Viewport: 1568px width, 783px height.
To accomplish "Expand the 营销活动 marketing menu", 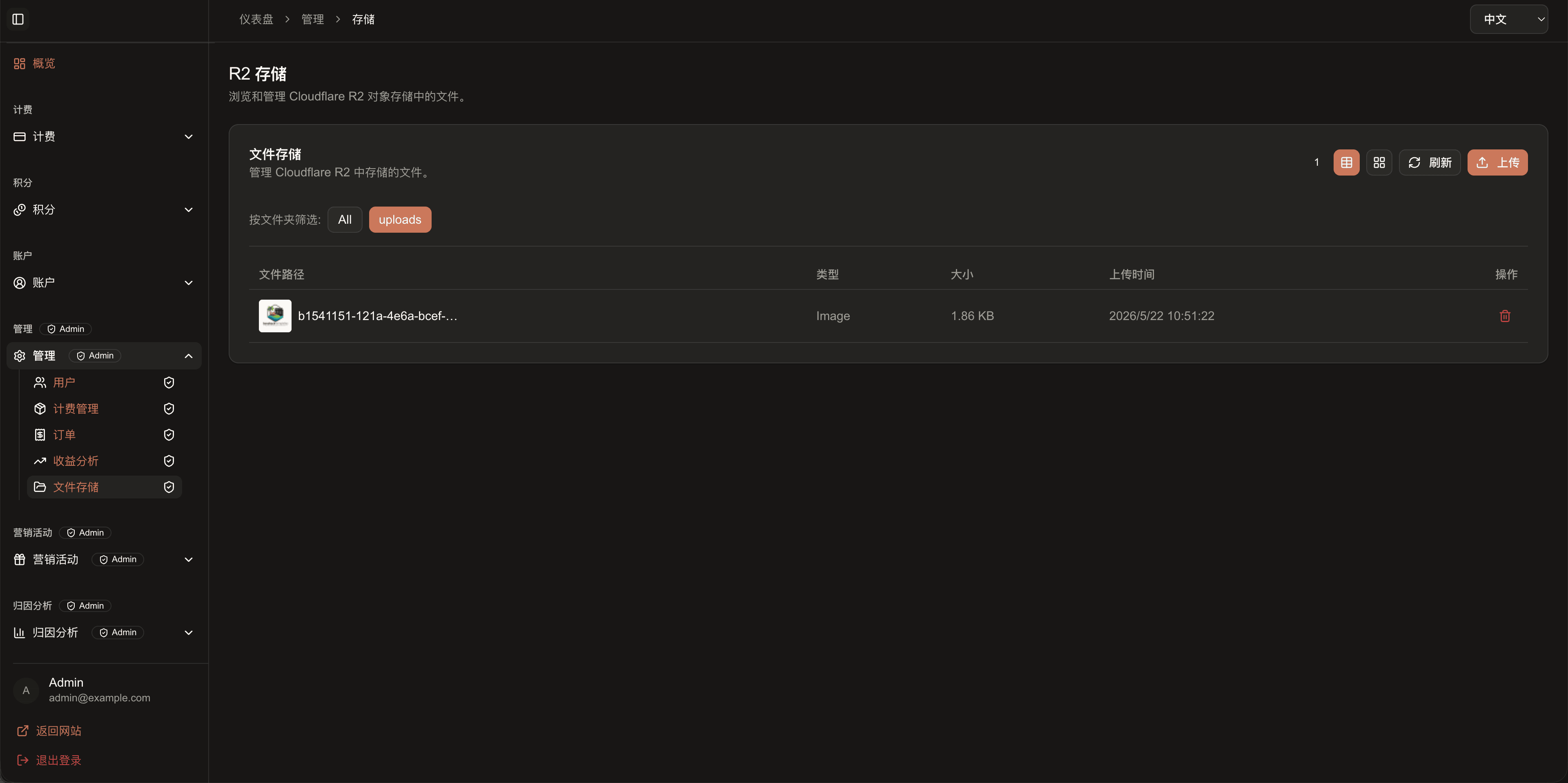I will [x=103, y=559].
